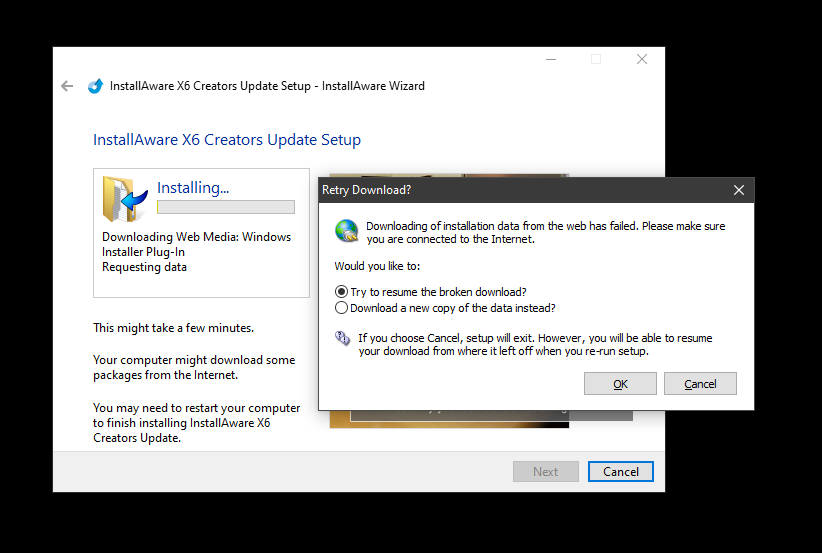
Task: Click the 'InstallAware X6 Creators Update Setup' heading
Action: pos(227,140)
